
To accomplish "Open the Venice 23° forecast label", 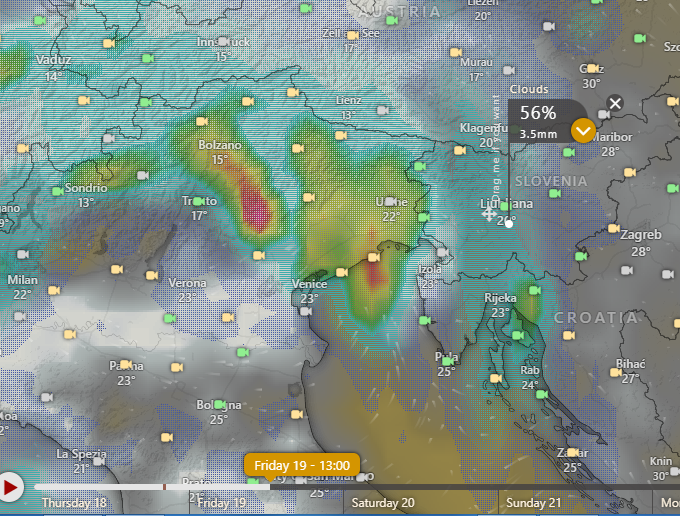I will click(x=309, y=291).
